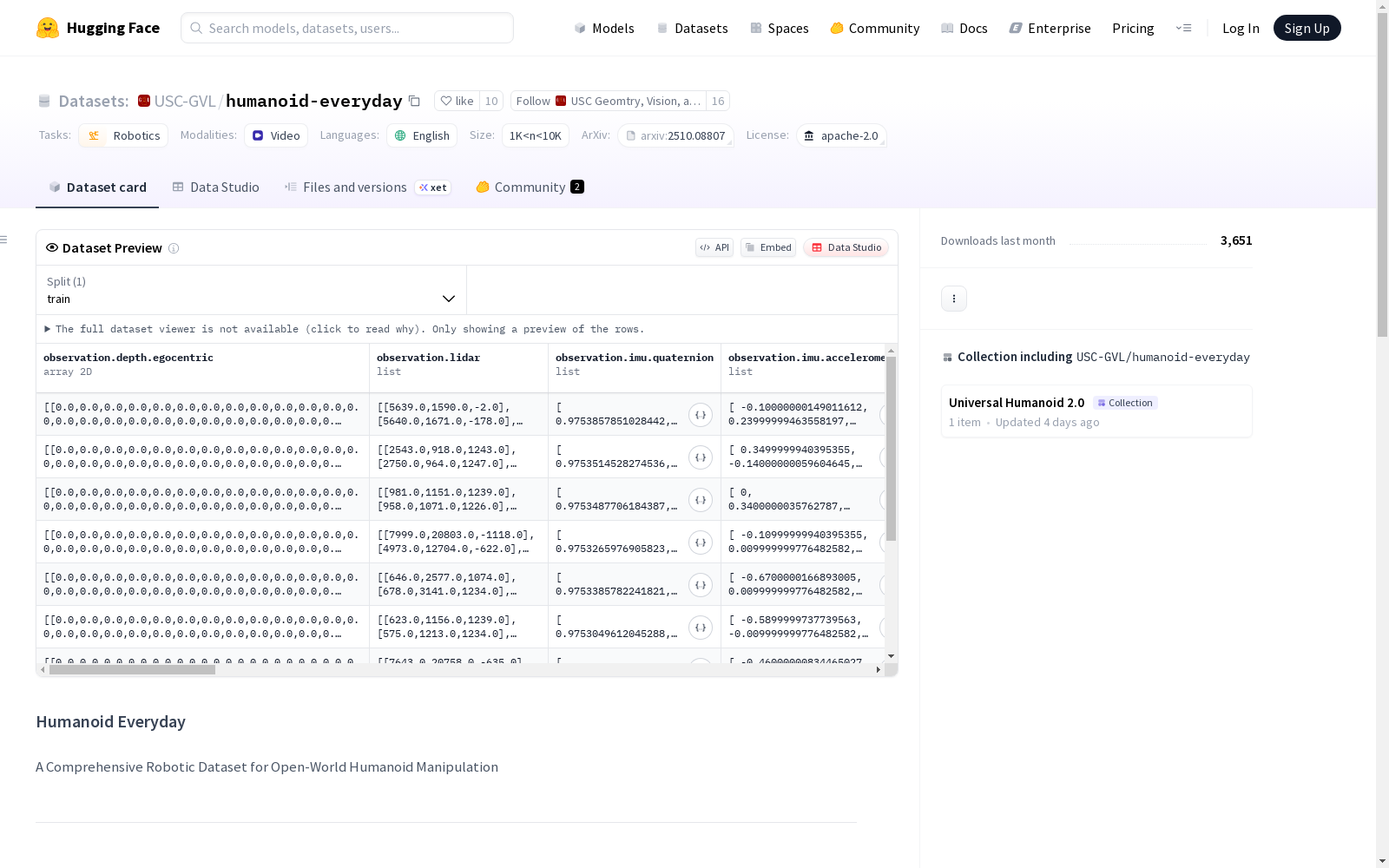The image size is (1389, 868).
Task: Open the Files and versions tab
Action: pos(367,187)
